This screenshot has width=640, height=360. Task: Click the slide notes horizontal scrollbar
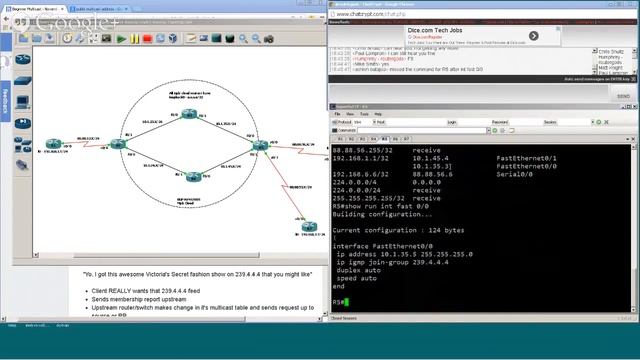pos(131,320)
